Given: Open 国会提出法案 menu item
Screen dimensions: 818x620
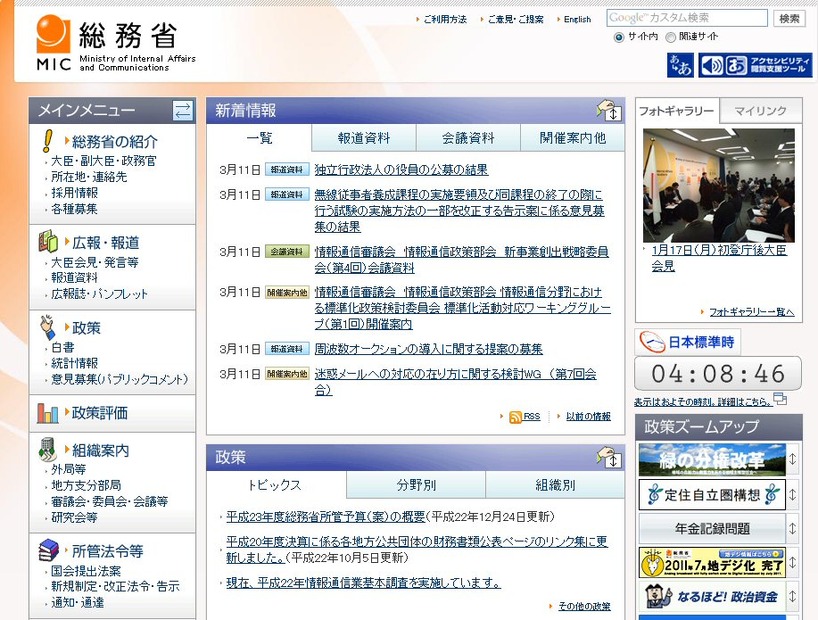Looking at the screenshot, I should point(86,570).
